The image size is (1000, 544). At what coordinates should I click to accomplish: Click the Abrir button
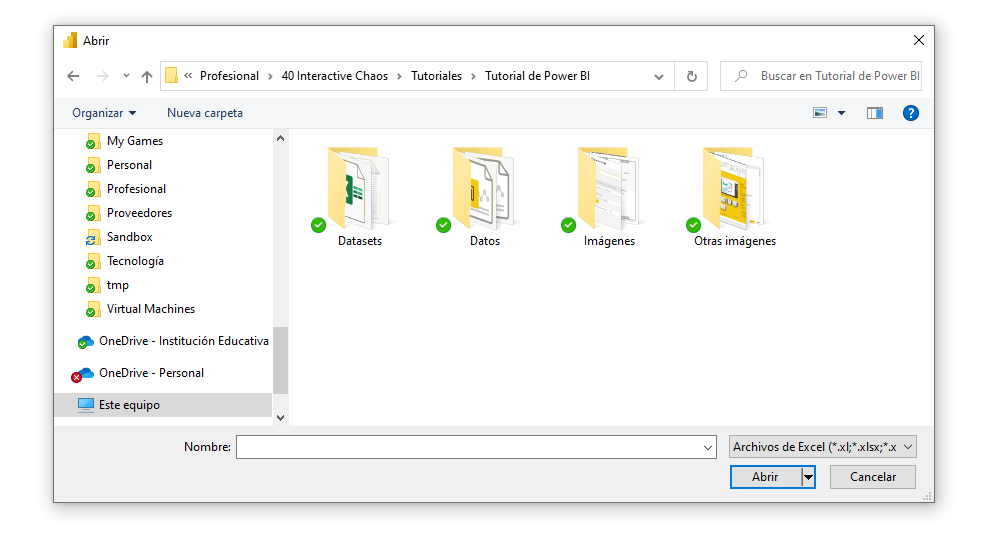(x=765, y=477)
